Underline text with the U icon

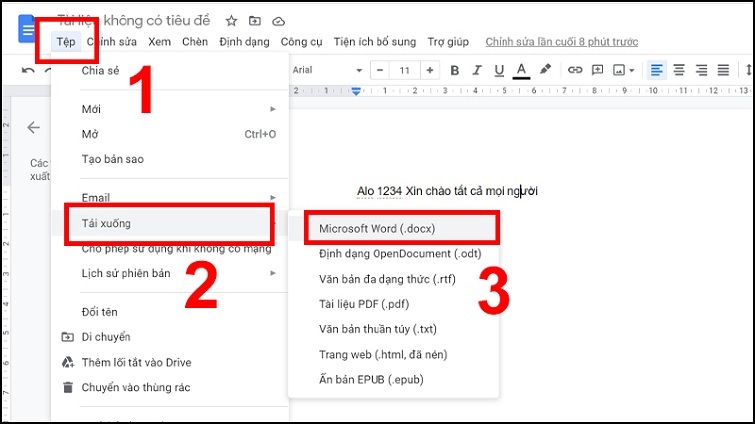click(x=499, y=70)
